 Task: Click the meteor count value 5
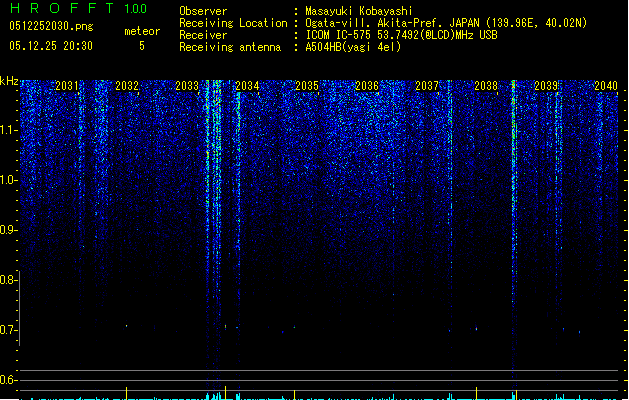coord(142,46)
